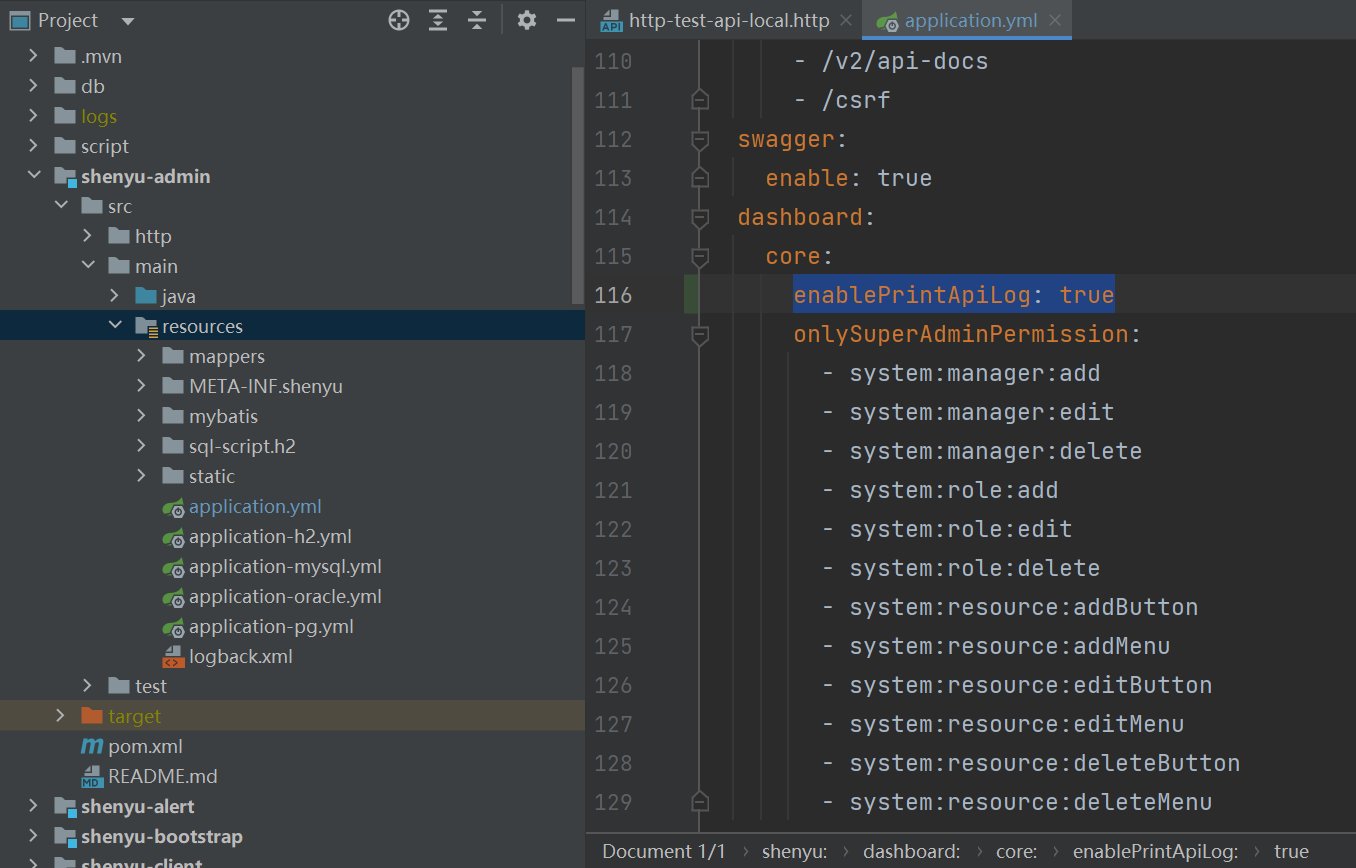Open the Project panel settings gear
The height and width of the screenshot is (868, 1356).
point(527,20)
